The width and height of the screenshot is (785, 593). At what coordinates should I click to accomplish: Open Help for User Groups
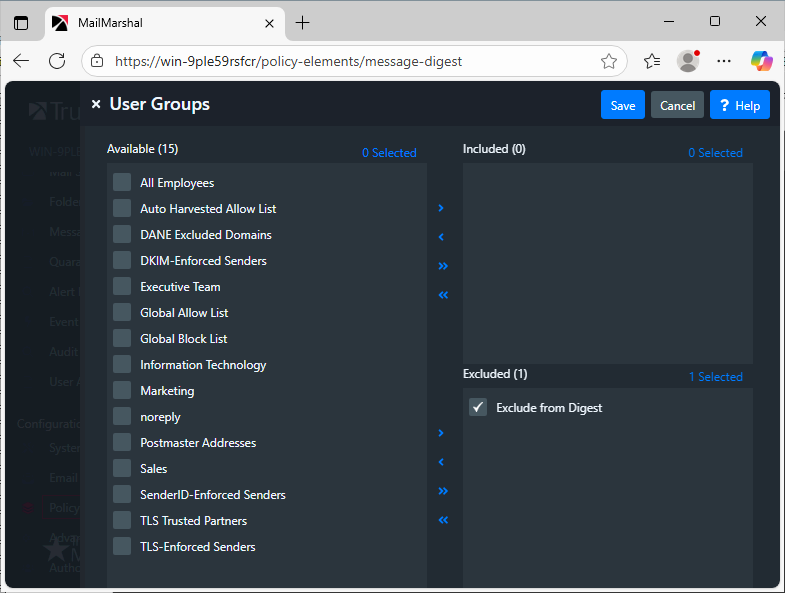739,105
